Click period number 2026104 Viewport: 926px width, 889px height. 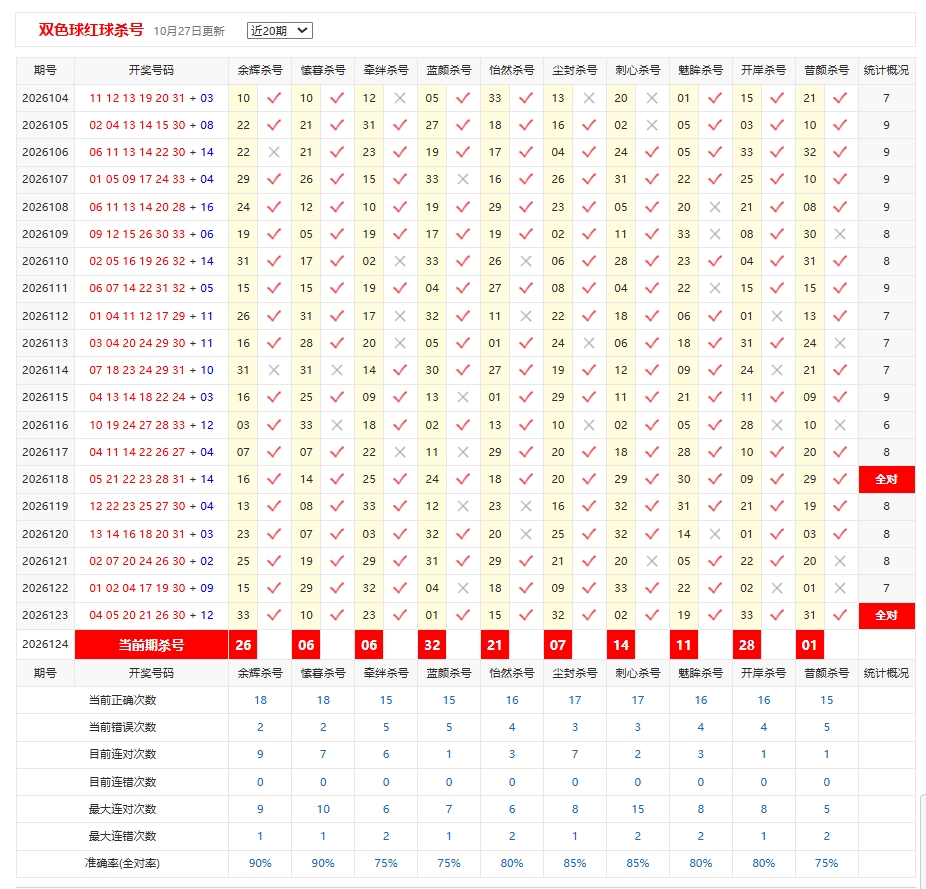pyautogui.click(x=45, y=98)
